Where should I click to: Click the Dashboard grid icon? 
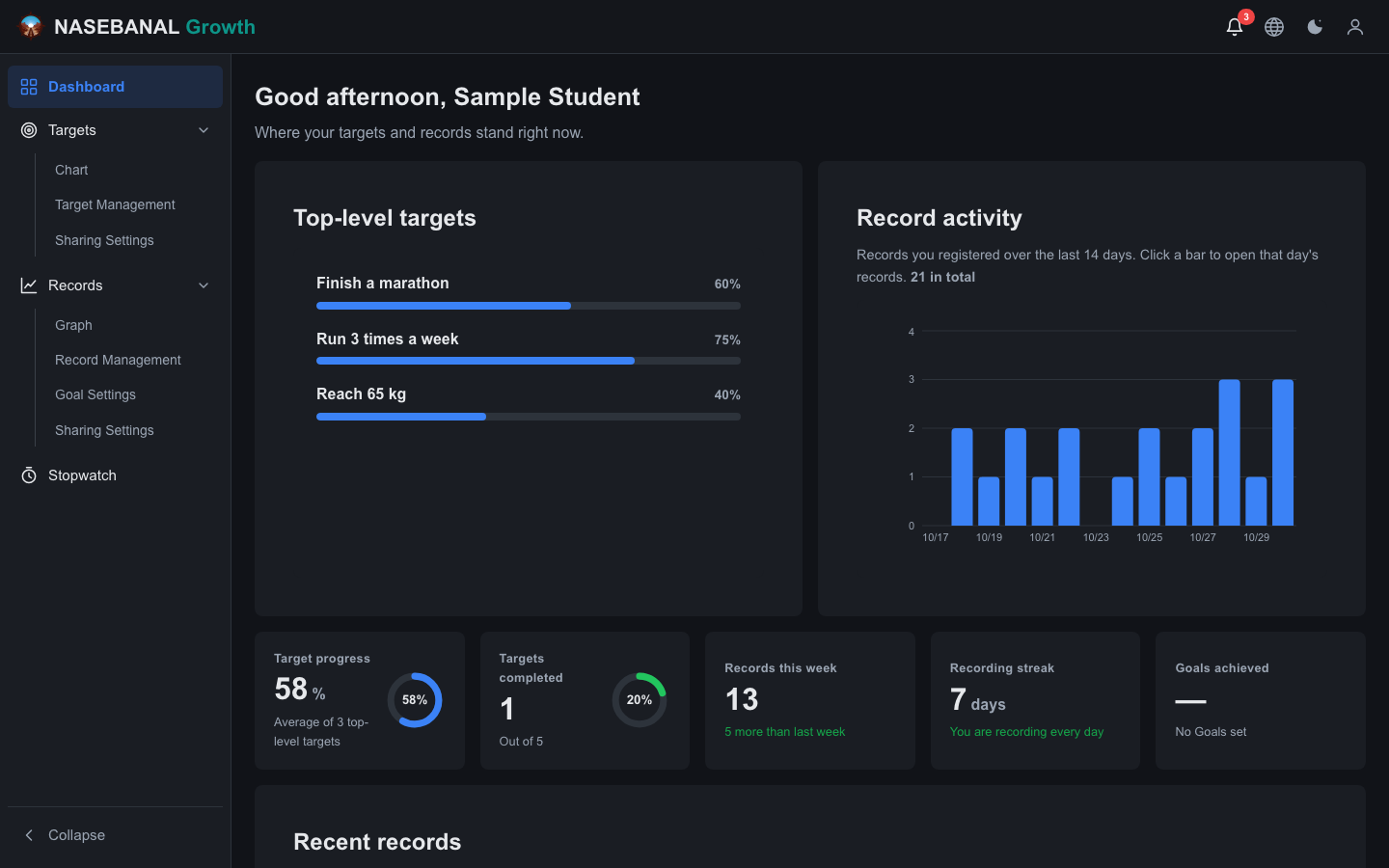(29, 87)
